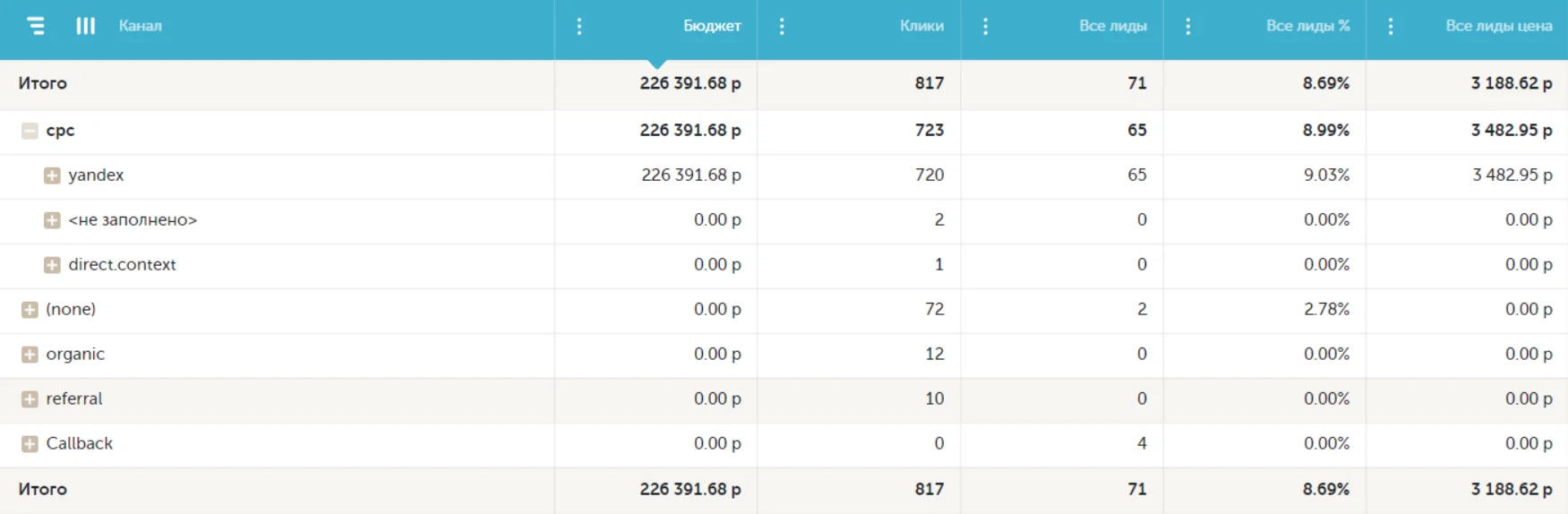Collapse the cpc channel row
This screenshot has height=514, width=1568.
[30, 131]
